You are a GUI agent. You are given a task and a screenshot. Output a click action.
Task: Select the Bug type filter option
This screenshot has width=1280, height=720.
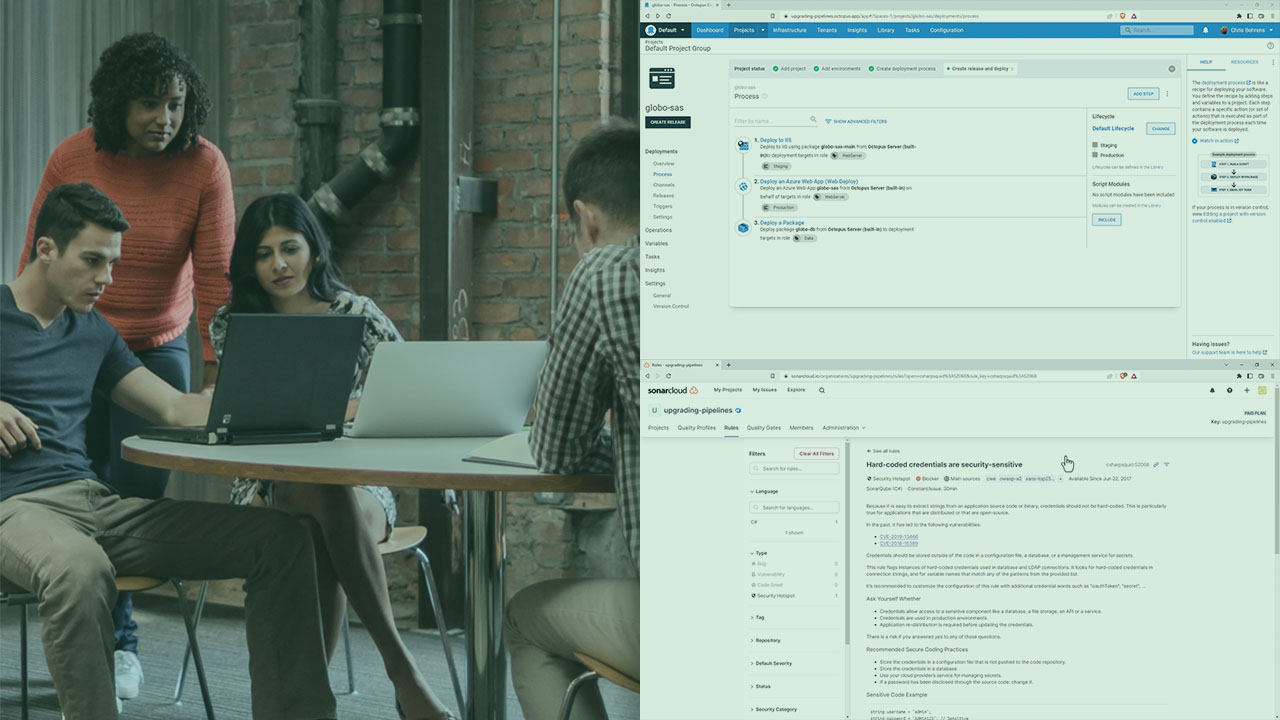(762, 564)
